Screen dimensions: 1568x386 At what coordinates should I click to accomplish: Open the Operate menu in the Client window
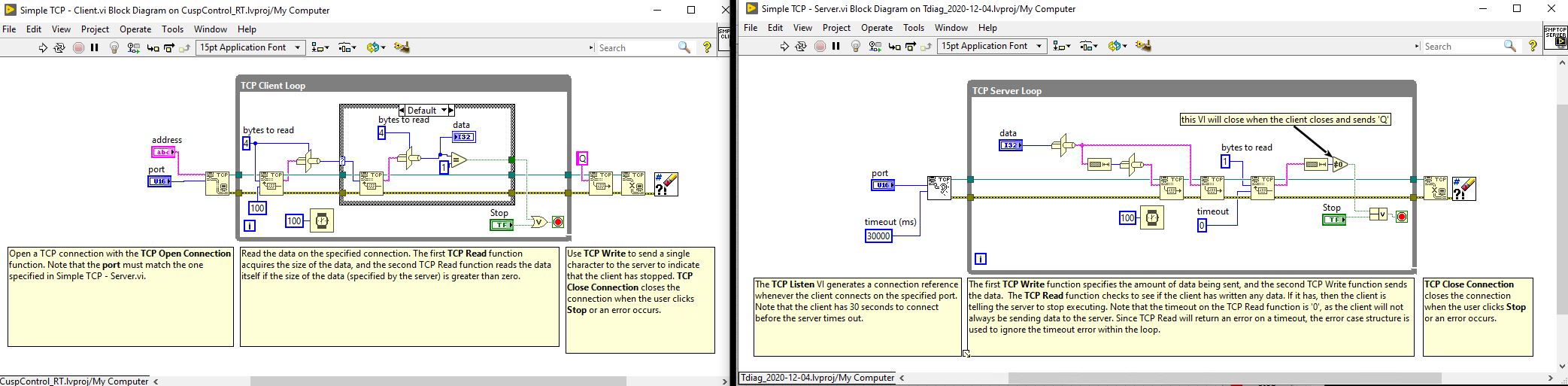point(135,29)
